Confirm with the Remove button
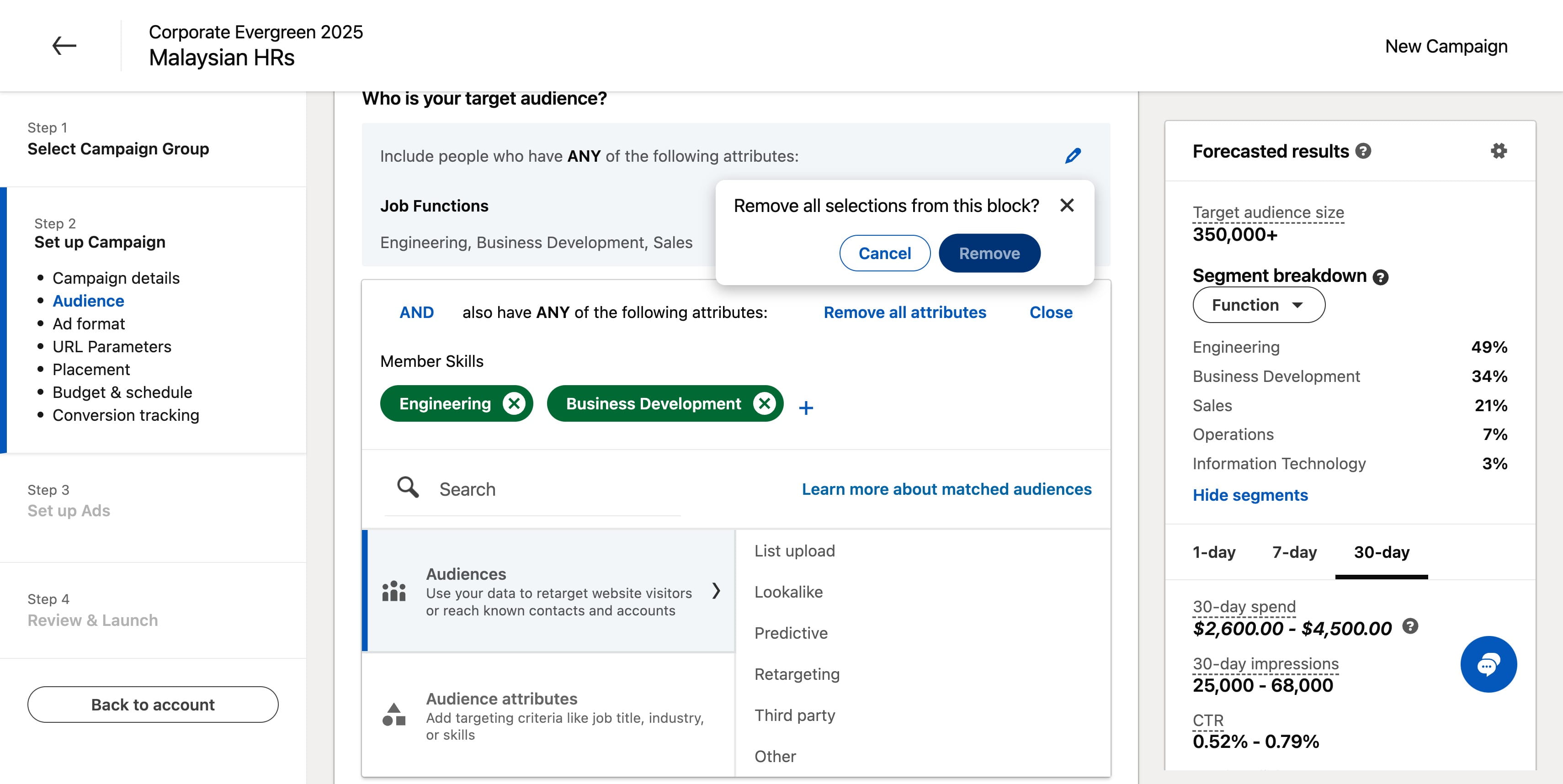The height and width of the screenshot is (784, 1563). click(x=989, y=253)
